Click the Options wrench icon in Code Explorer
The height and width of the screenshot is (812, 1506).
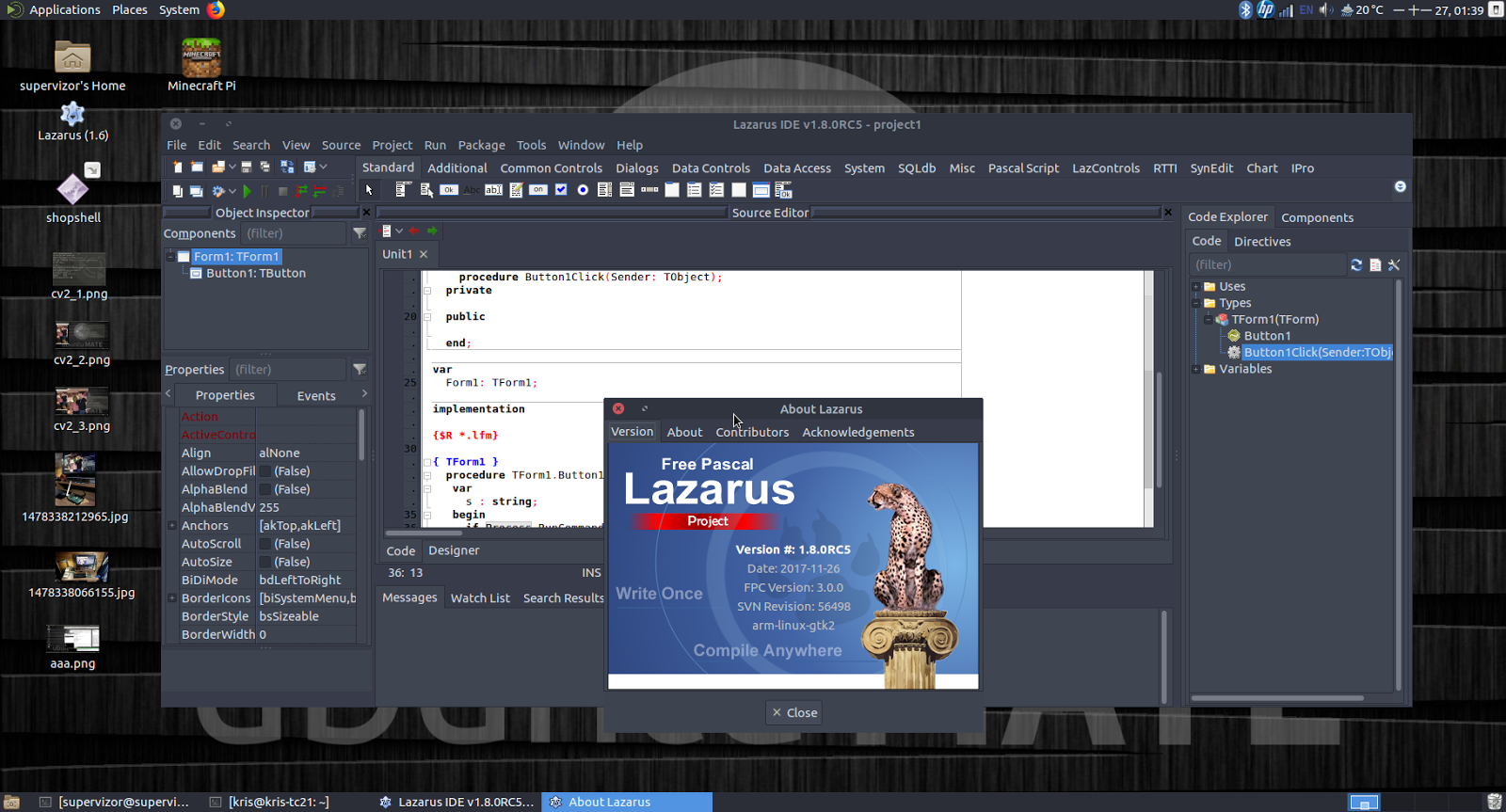click(x=1394, y=265)
